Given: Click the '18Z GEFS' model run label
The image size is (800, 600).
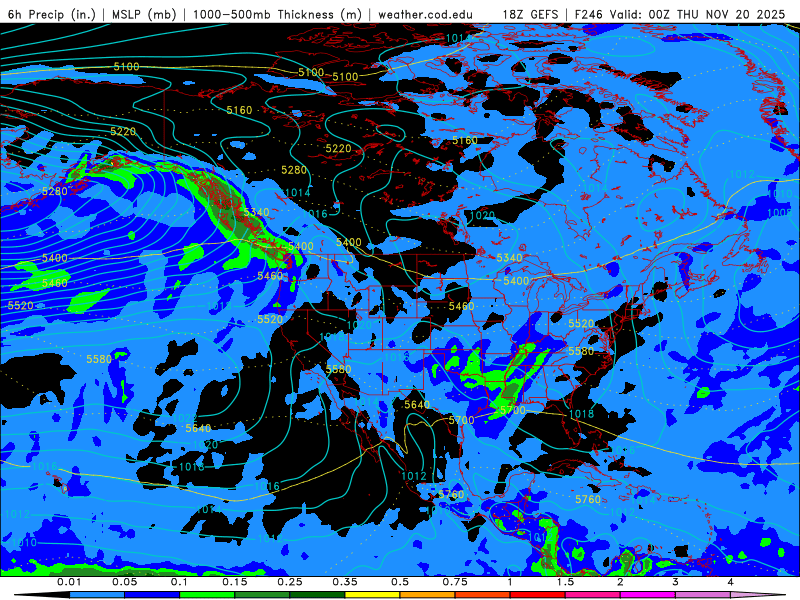Looking at the screenshot, I should point(530,14).
